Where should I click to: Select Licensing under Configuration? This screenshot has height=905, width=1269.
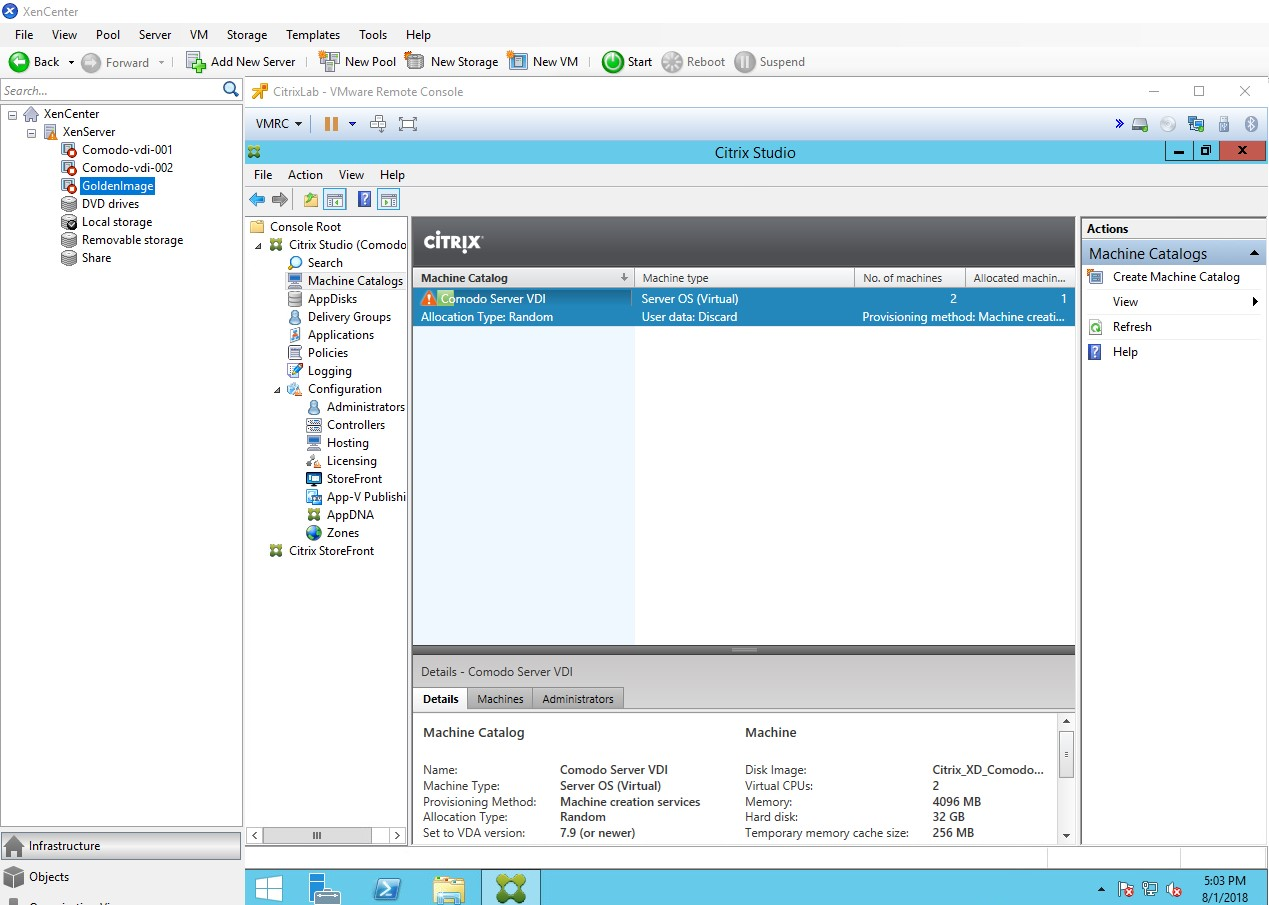tap(351, 461)
